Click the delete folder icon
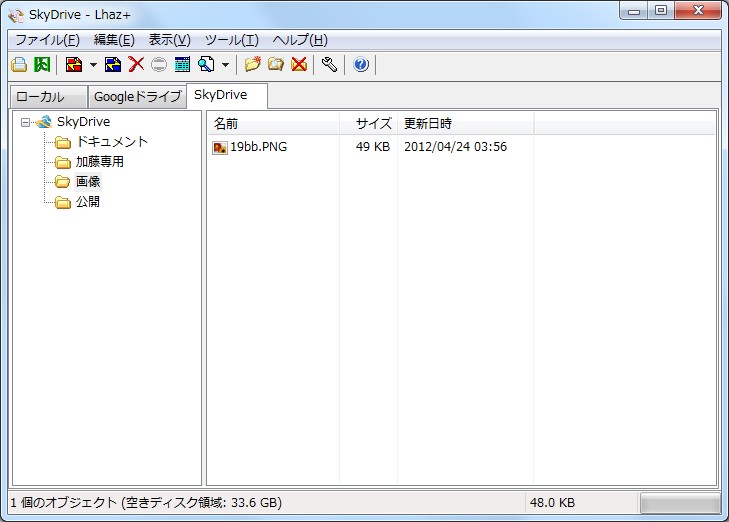 (x=299, y=65)
